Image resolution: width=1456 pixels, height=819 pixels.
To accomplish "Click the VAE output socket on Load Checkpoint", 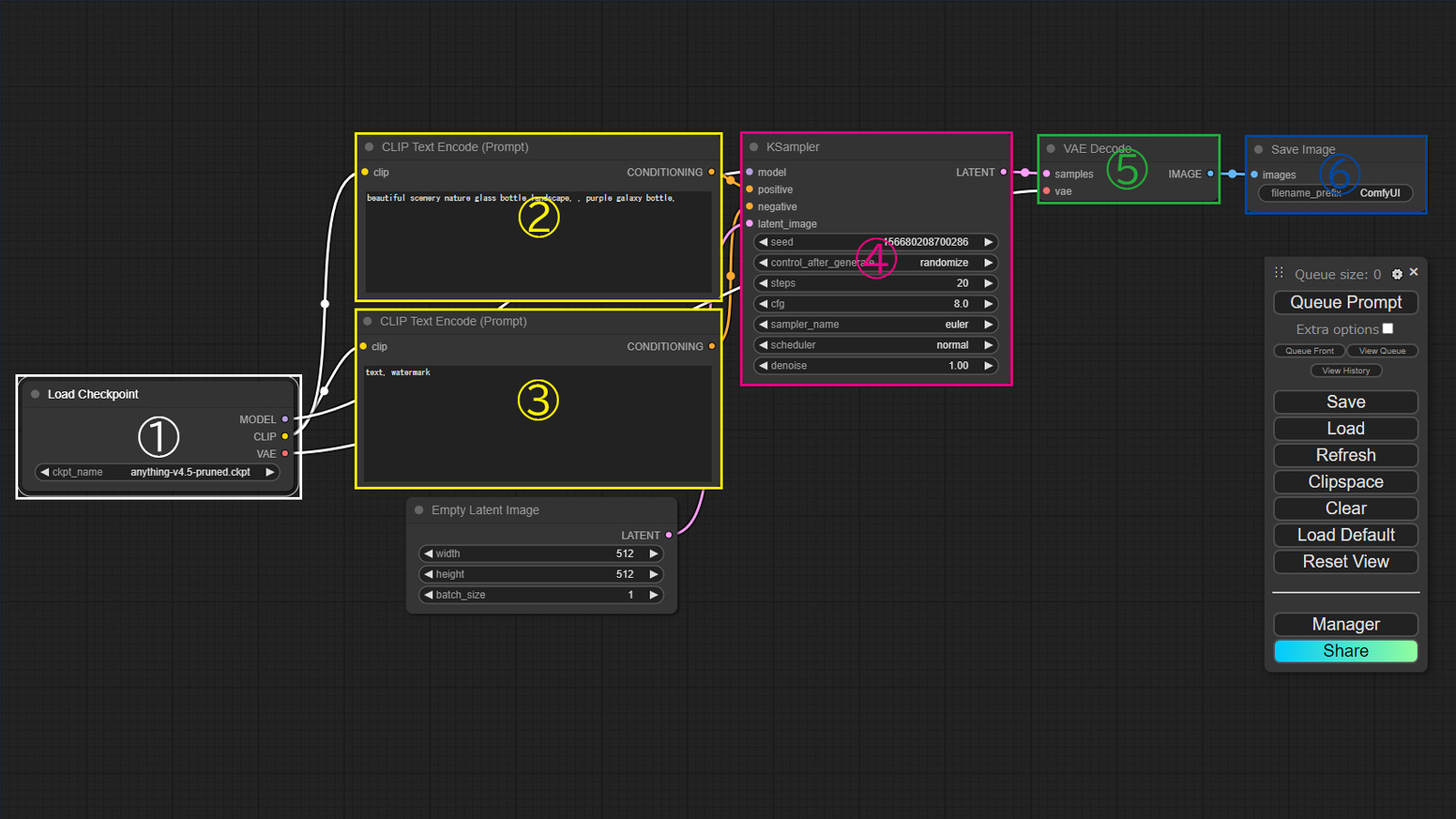I will coord(285,453).
